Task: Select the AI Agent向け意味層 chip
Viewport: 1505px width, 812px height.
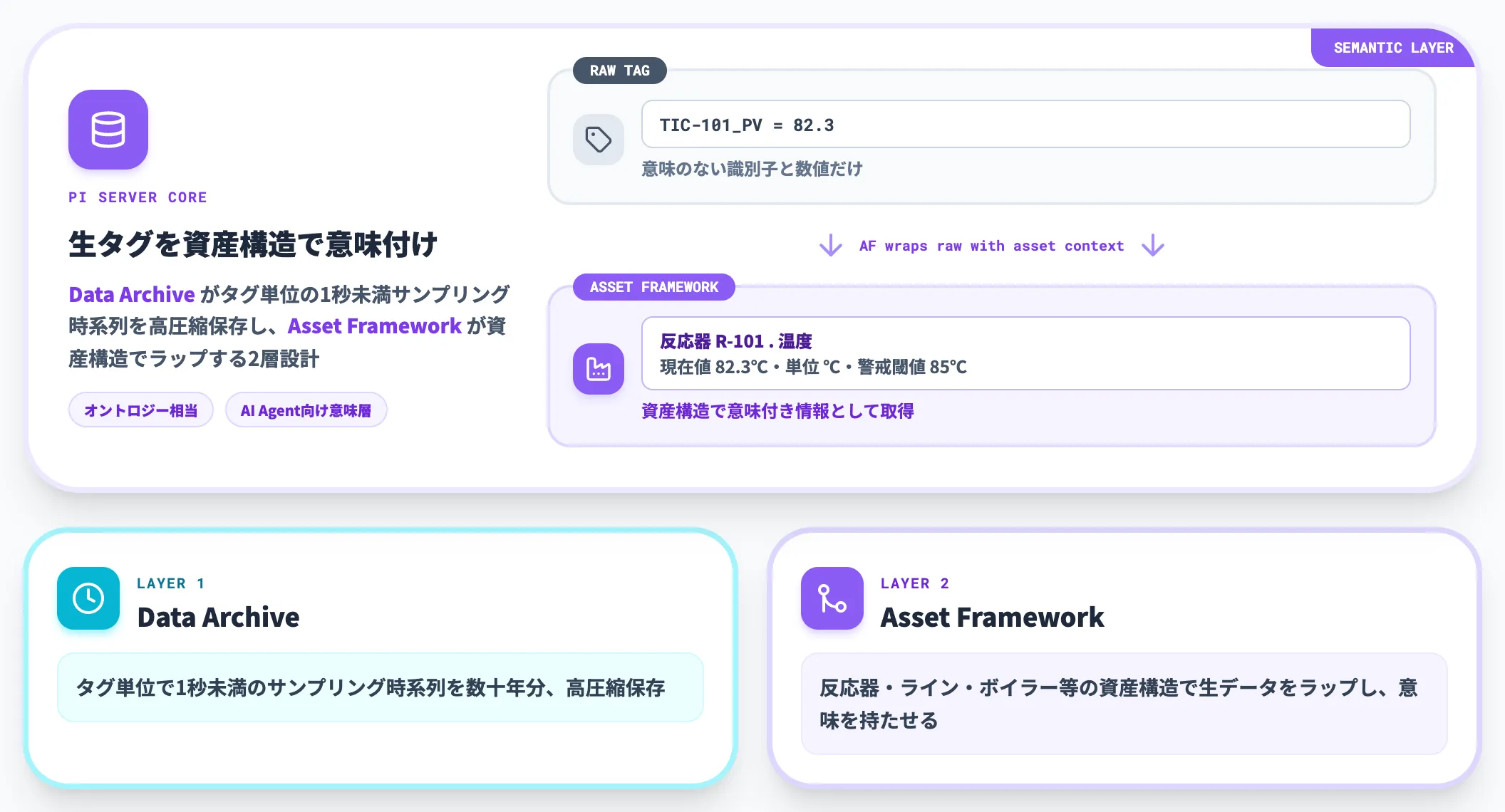Action: click(306, 410)
